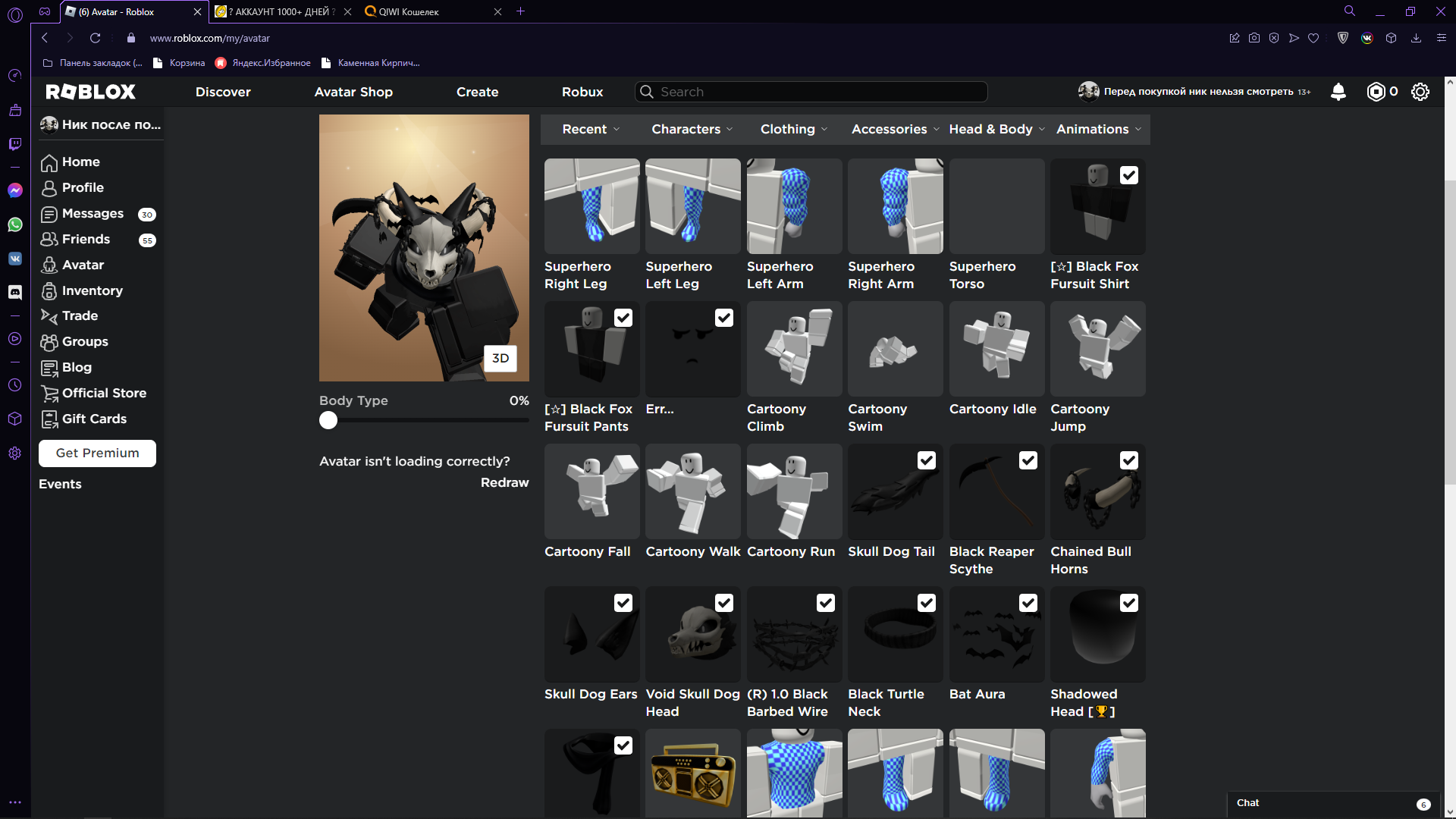Click the Body Type slider handle
The image size is (1456, 819).
coord(328,420)
